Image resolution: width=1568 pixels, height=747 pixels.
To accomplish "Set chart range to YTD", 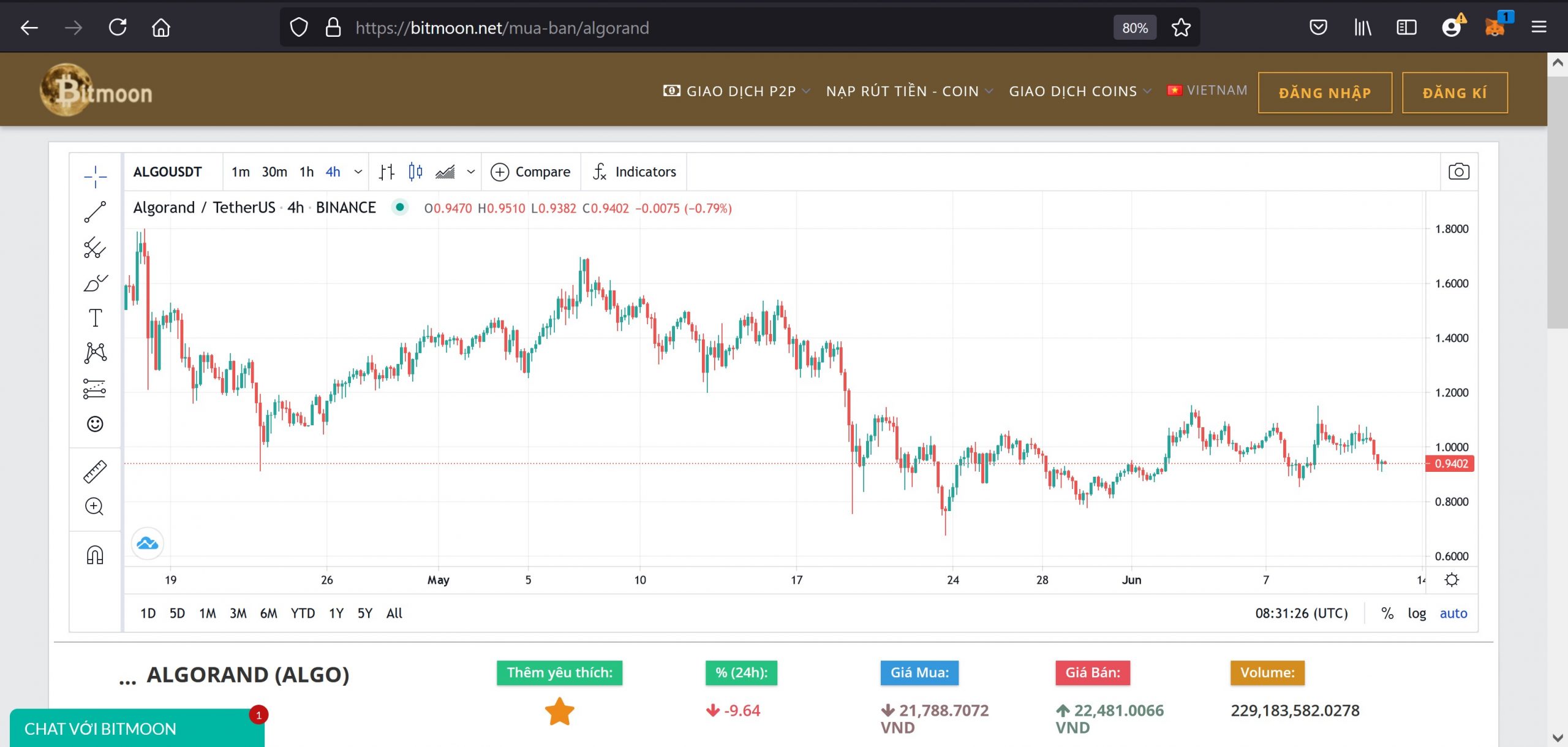I will pyautogui.click(x=303, y=613).
